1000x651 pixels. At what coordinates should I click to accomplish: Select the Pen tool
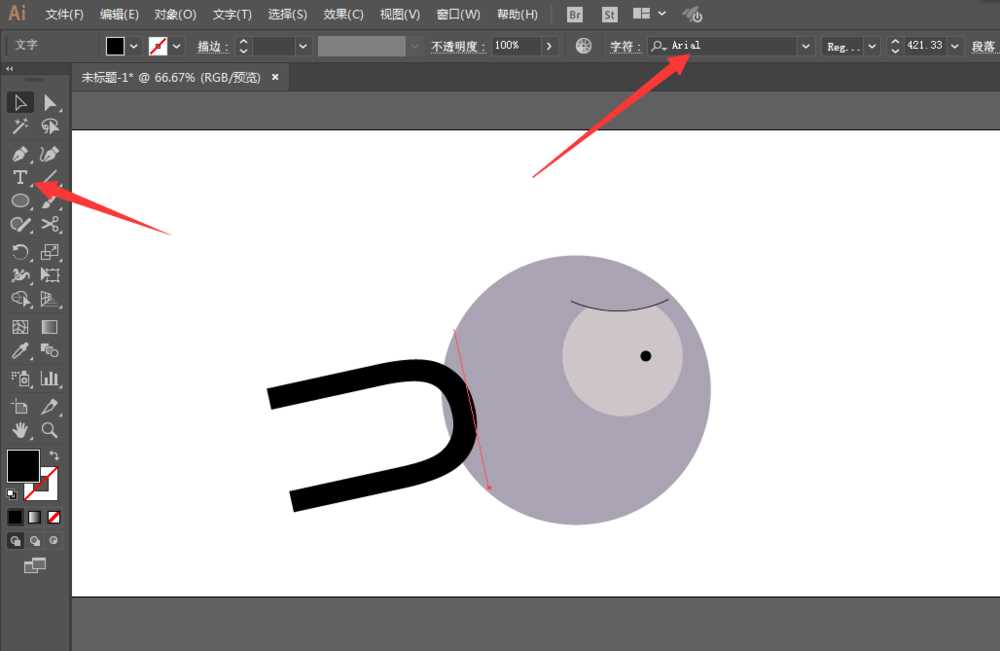click(x=19, y=152)
